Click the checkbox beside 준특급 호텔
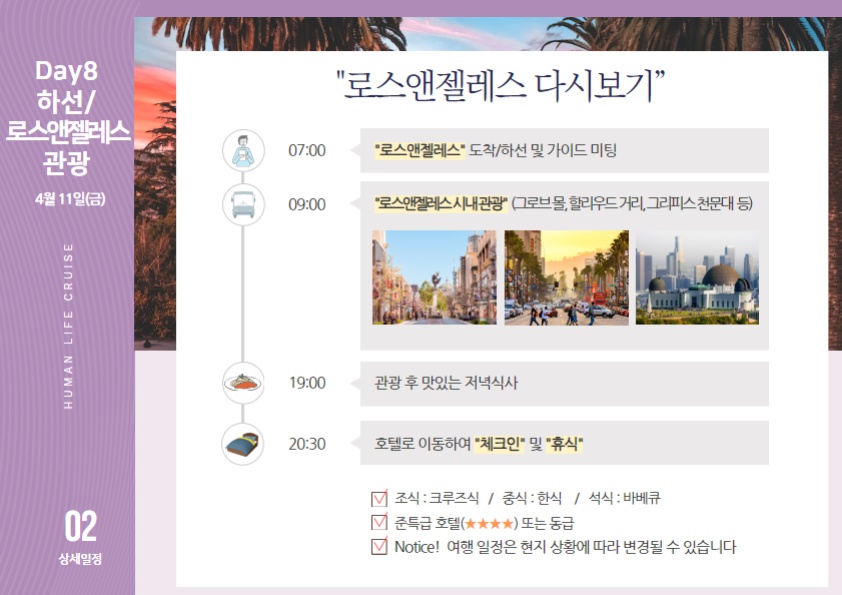Image resolution: width=842 pixels, height=595 pixels. pyautogui.click(x=379, y=522)
